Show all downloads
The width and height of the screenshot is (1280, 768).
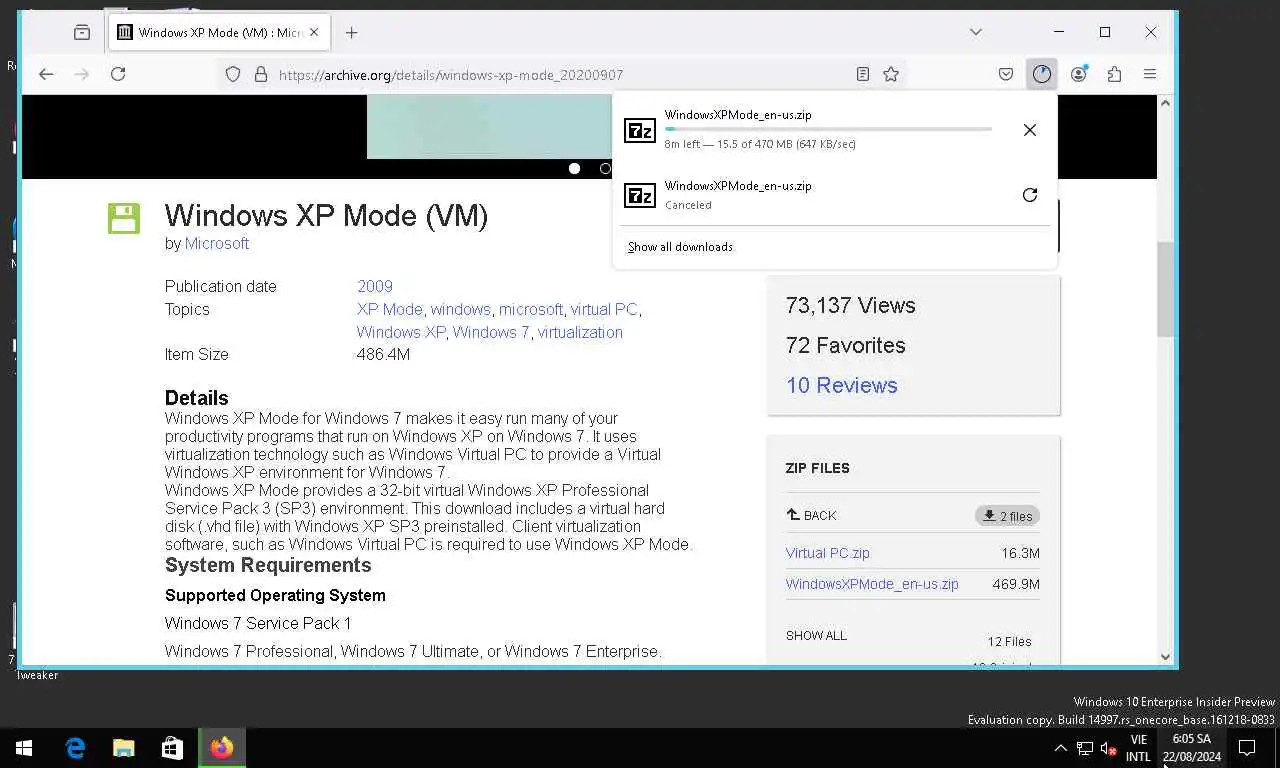coord(680,247)
